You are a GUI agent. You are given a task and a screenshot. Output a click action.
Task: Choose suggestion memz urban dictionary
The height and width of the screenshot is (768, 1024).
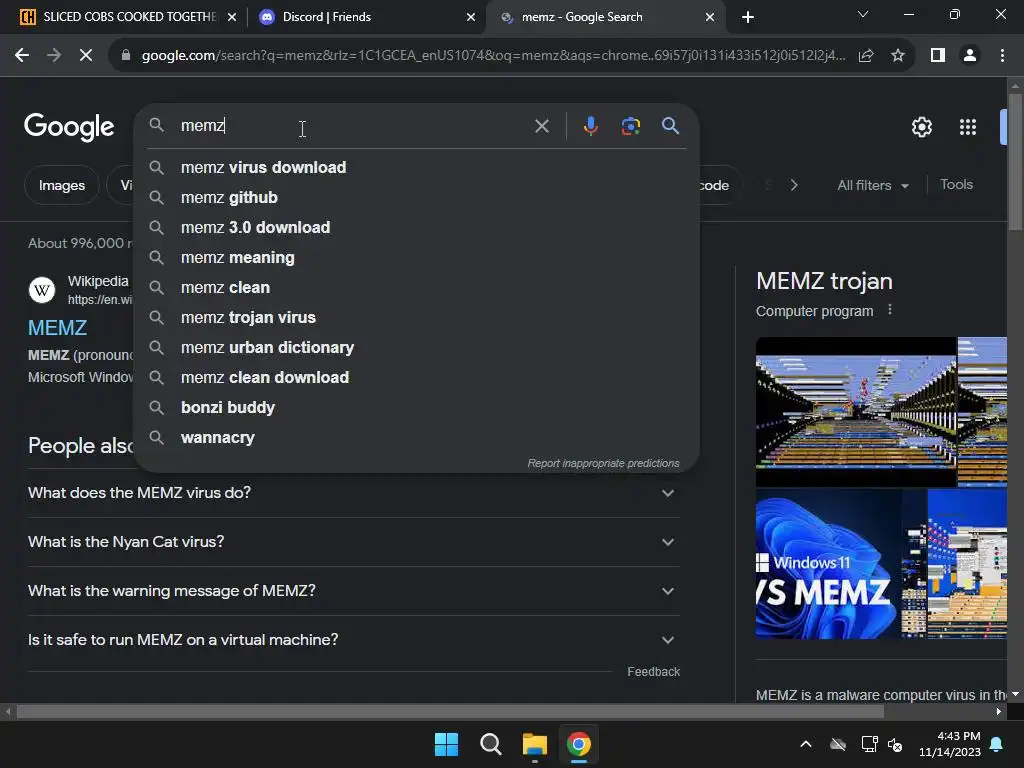pos(417,347)
